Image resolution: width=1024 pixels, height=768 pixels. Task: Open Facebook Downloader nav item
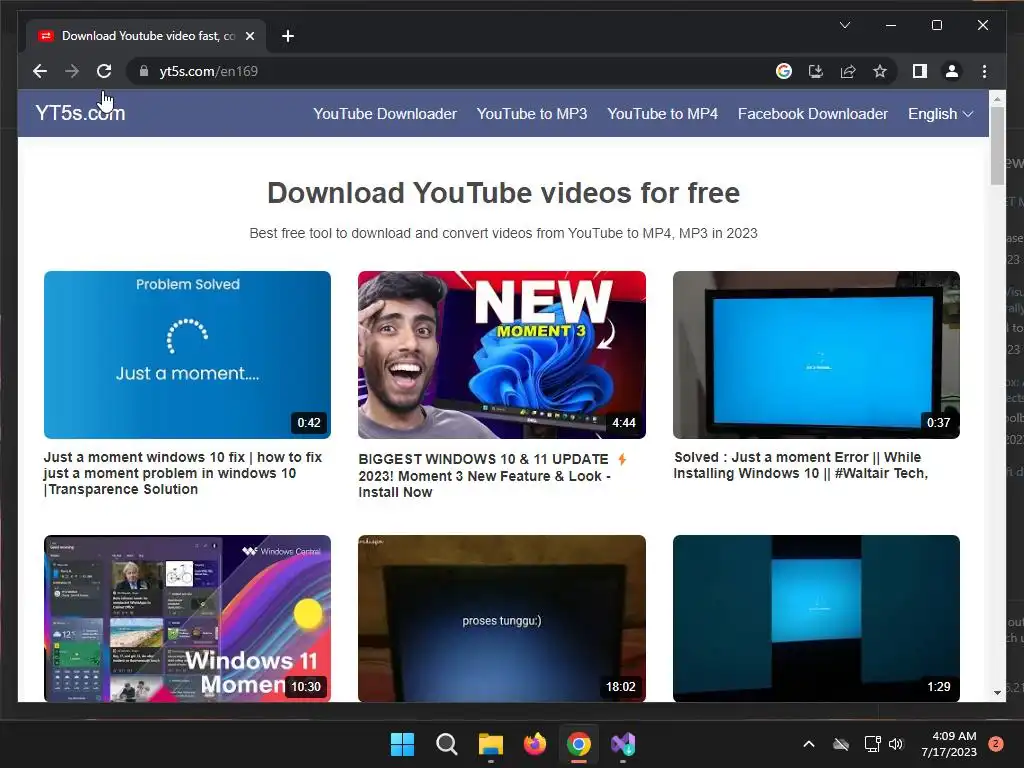pos(812,114)
